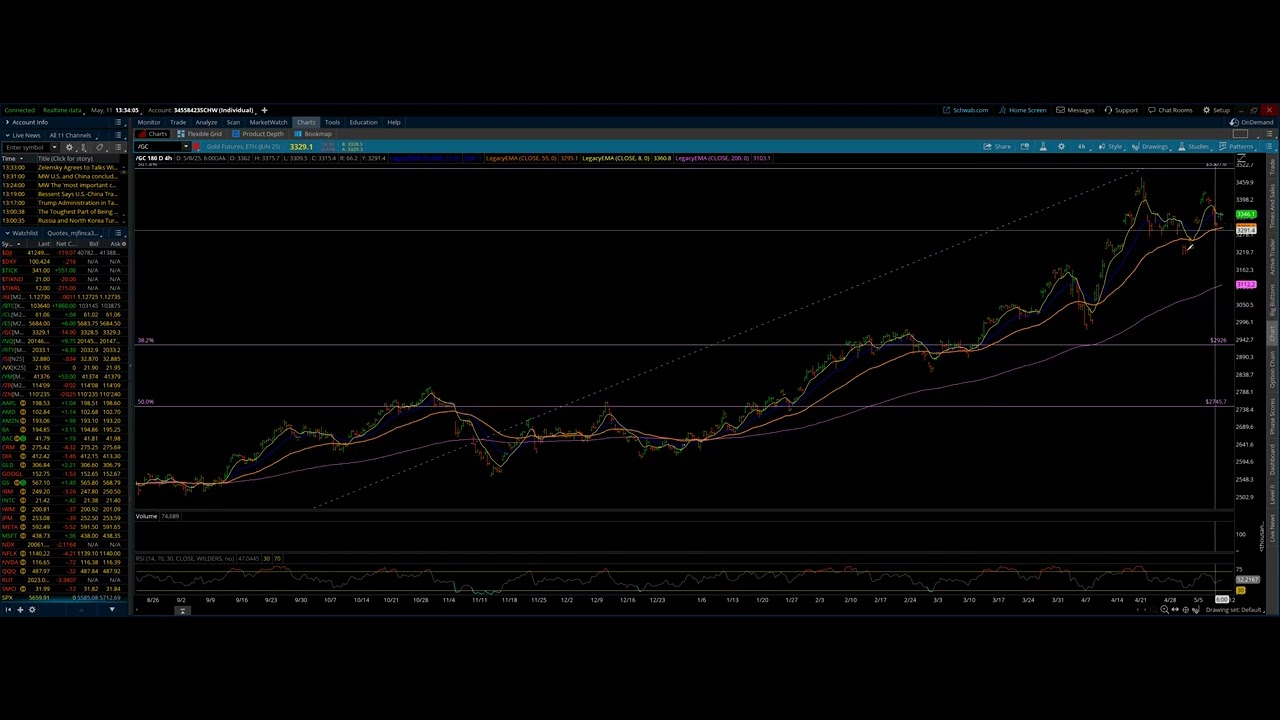Viewport: 1280px width, 720px height.
Task: Open the All 11 Channels dropdown
Action: click(x=72, y=135)
